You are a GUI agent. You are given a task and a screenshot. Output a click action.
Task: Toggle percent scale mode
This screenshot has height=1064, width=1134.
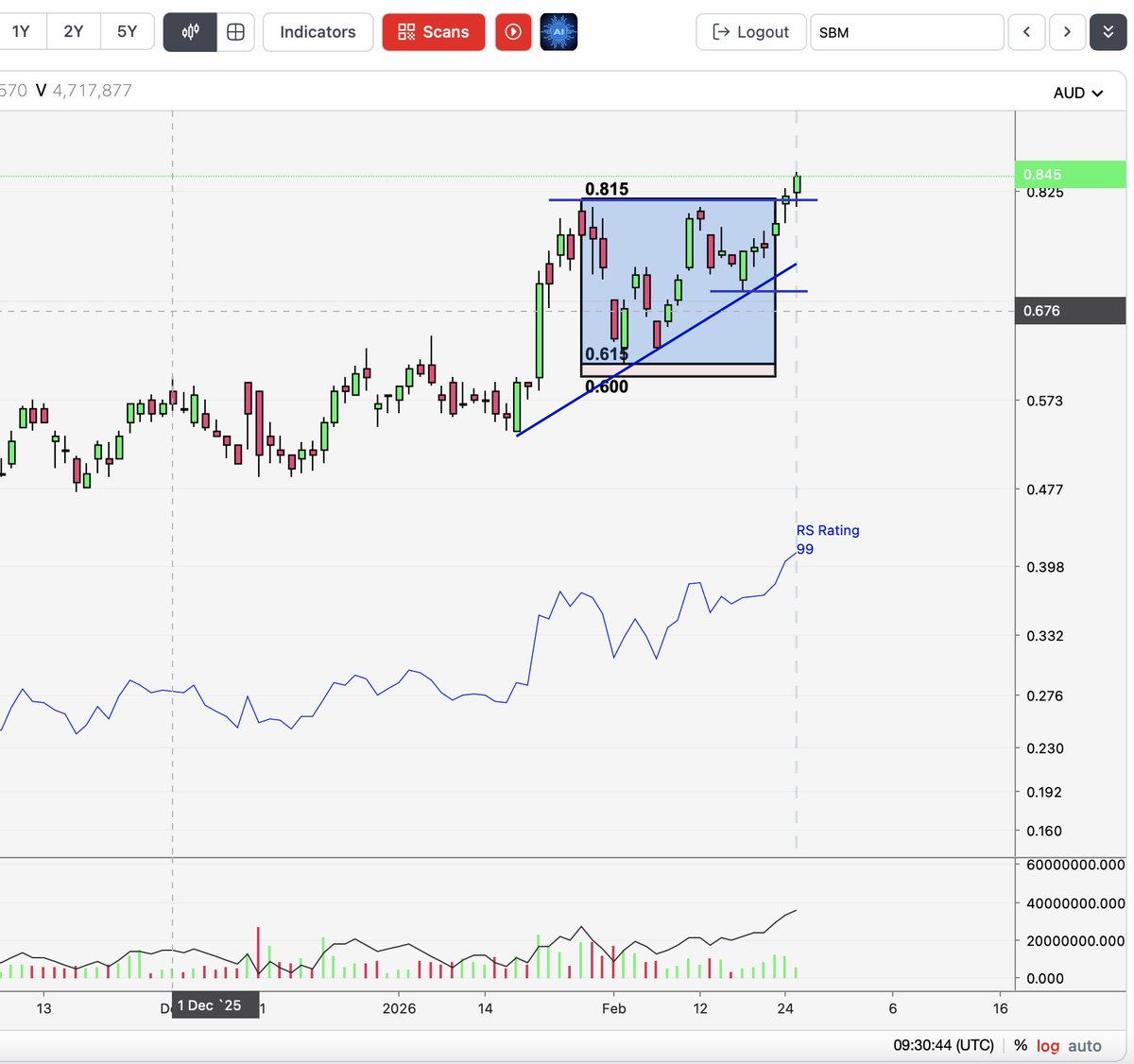(1021, 1045)
